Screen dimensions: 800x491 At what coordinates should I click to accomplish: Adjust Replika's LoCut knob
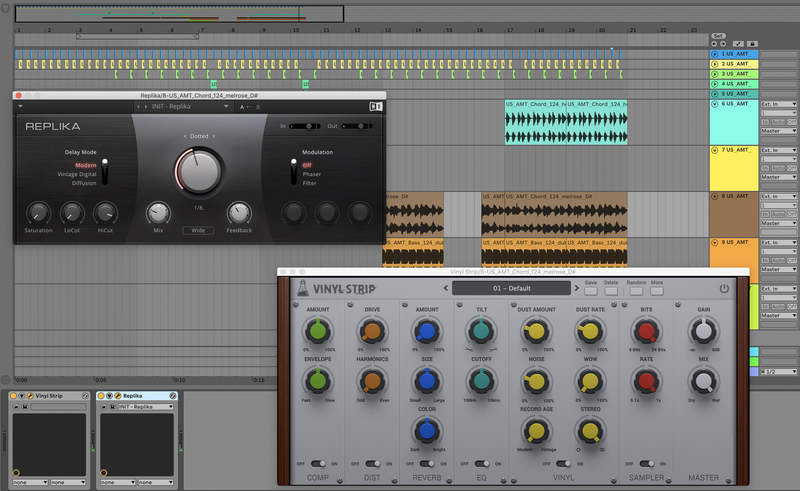(72, 213)
